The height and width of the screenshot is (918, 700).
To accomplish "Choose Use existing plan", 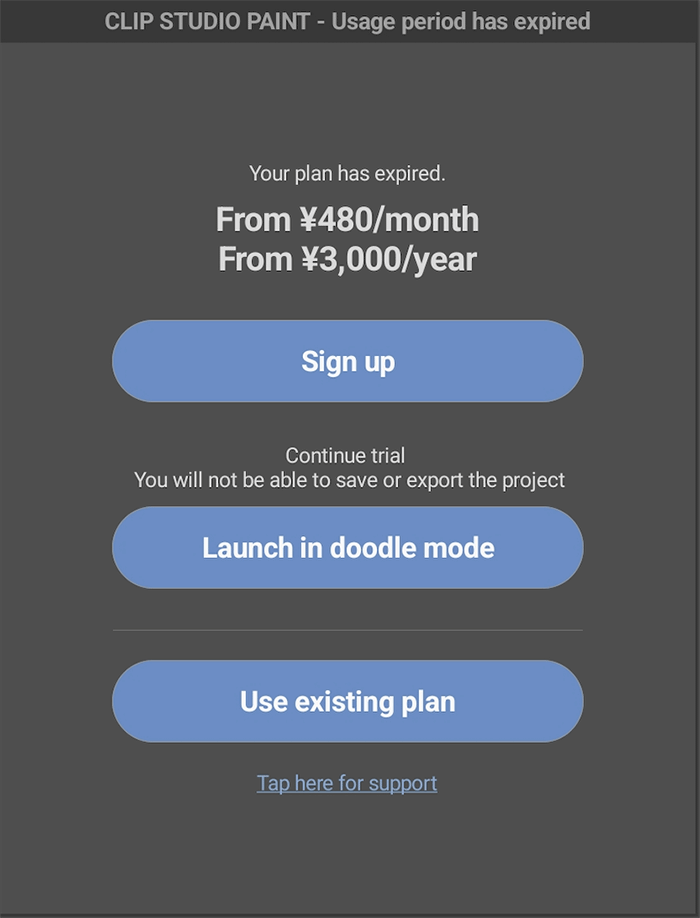I will pos(347,701).
